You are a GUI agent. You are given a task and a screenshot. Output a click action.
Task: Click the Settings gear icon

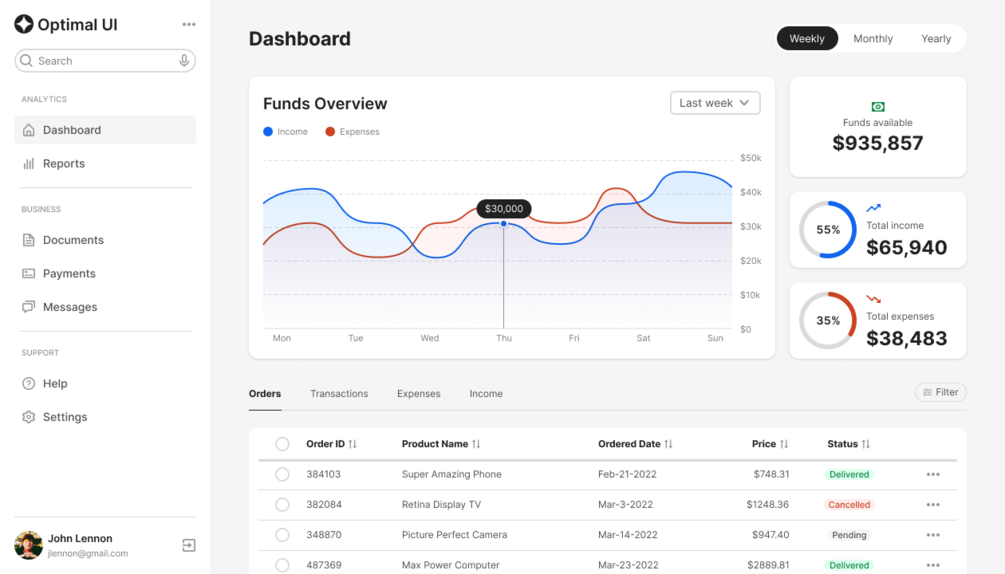coord(28,417)
